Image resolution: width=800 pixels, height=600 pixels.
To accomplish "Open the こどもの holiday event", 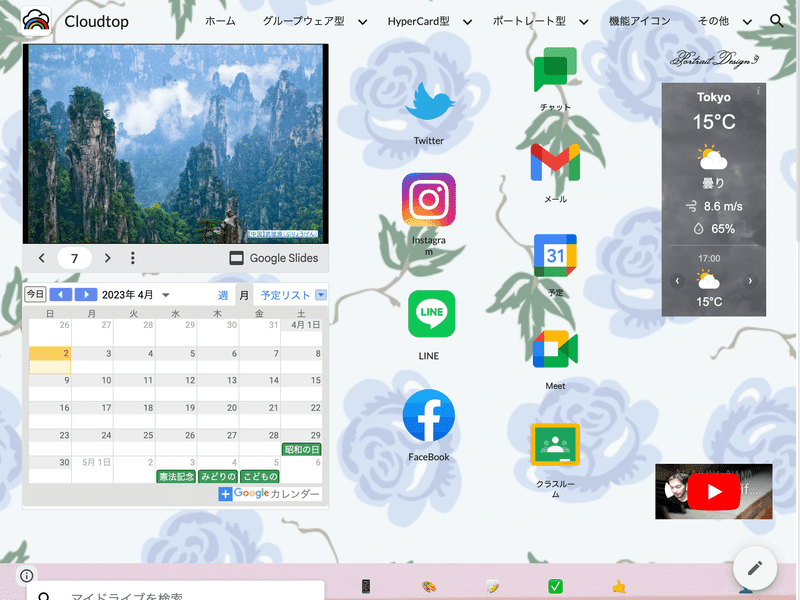I will pos(260,477).
